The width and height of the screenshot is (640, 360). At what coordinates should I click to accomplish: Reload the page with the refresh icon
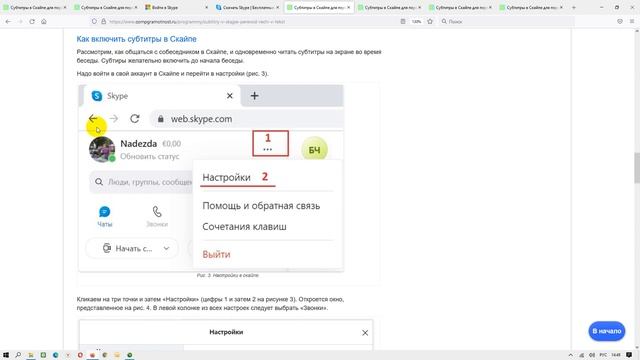pos(32,21)
